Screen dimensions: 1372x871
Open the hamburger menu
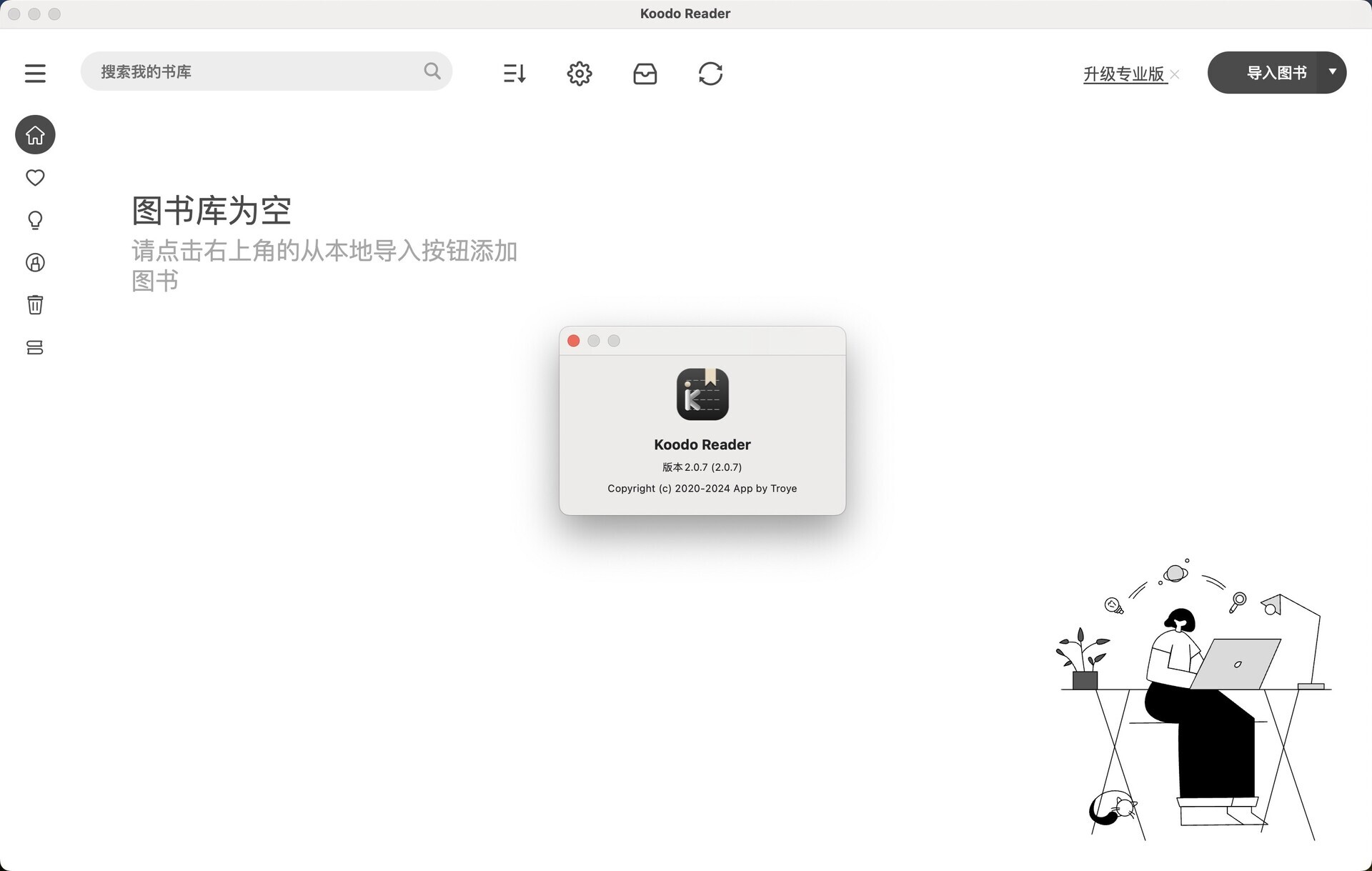(35, 72)
